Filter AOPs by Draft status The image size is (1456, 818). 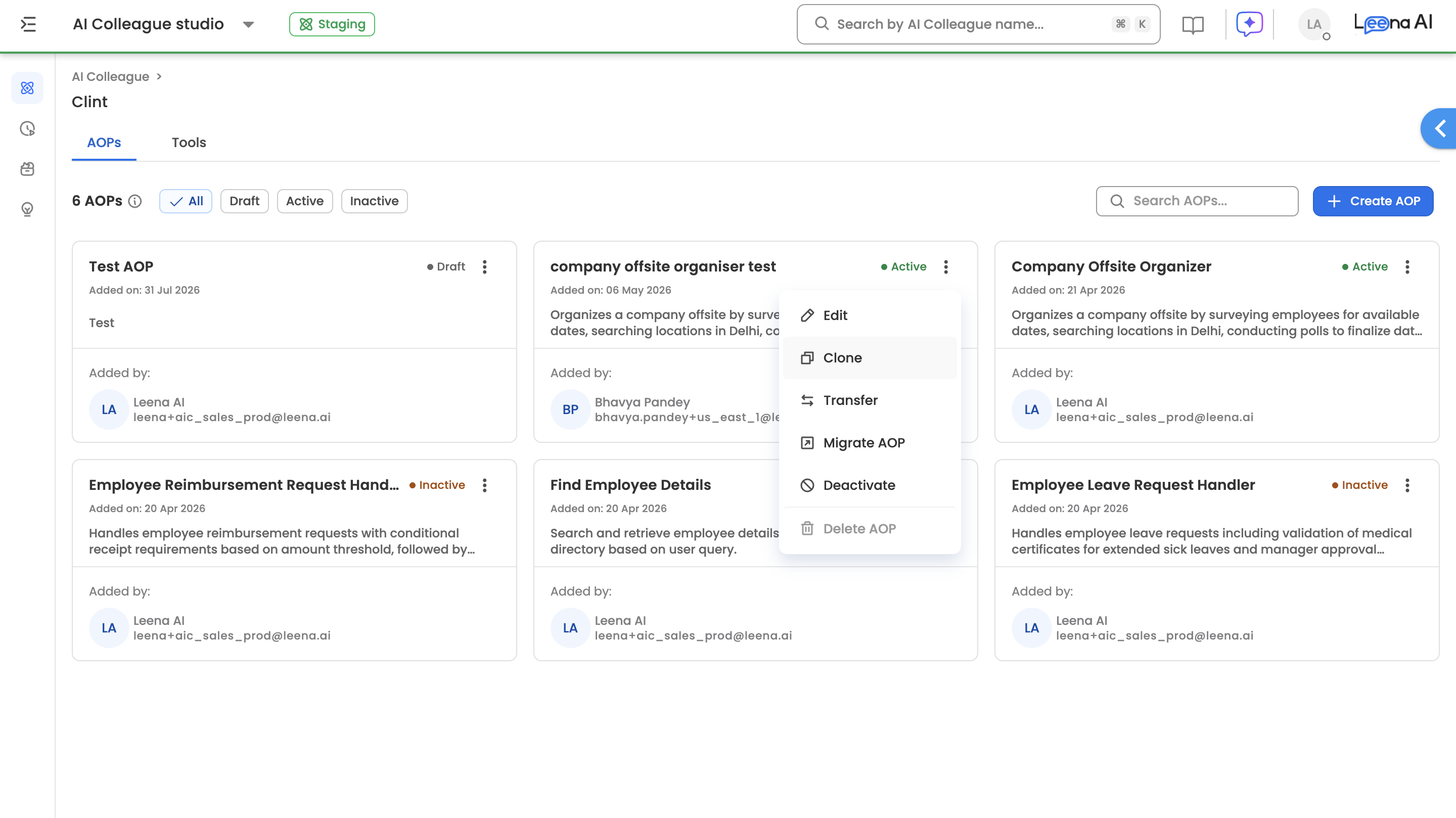click(x=244, y=201)
